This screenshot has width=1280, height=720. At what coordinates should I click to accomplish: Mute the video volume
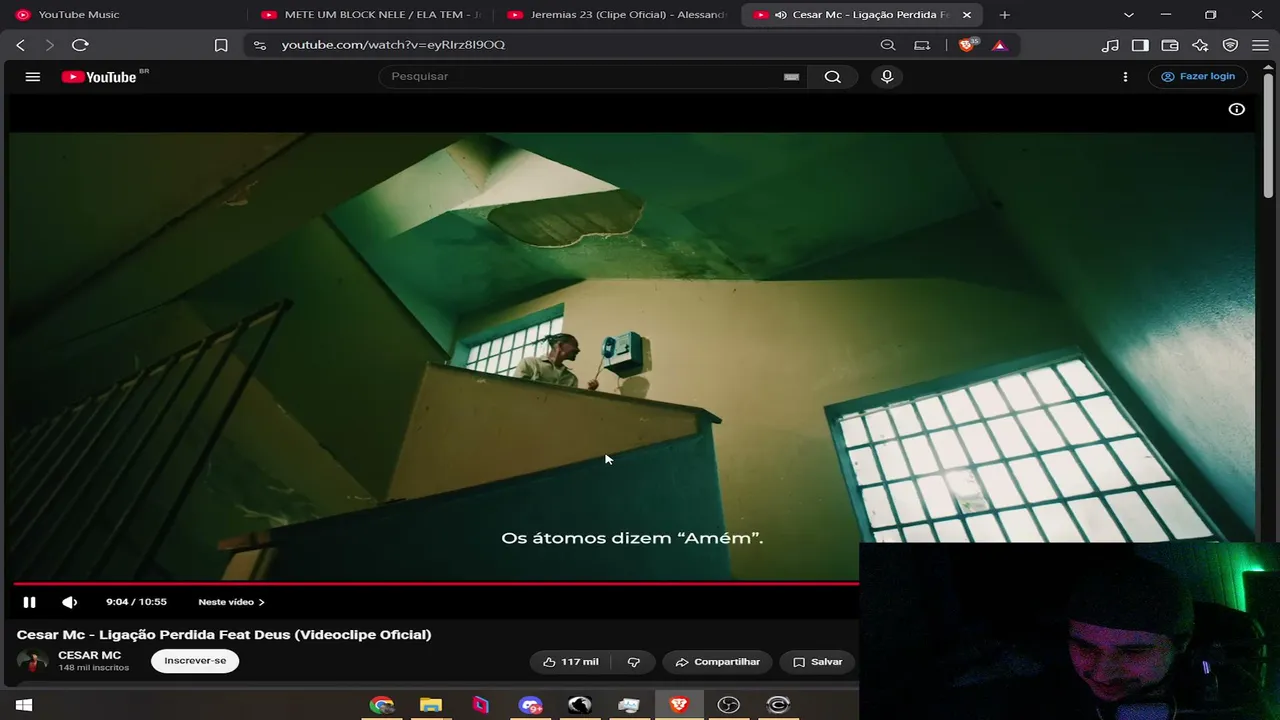69,602
